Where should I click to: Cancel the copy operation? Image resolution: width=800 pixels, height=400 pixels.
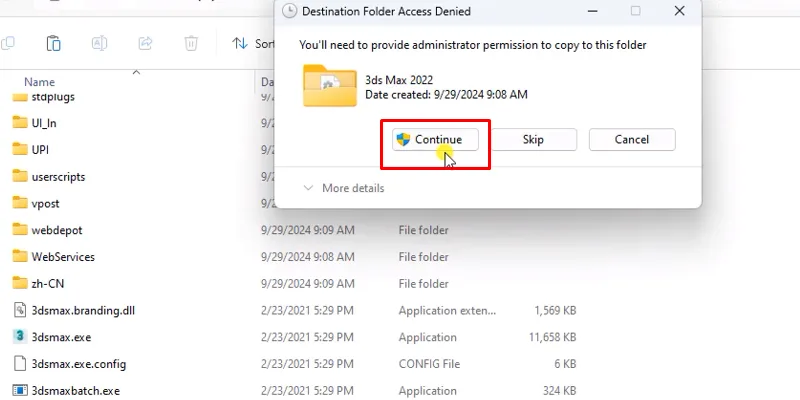coord(631,140)
